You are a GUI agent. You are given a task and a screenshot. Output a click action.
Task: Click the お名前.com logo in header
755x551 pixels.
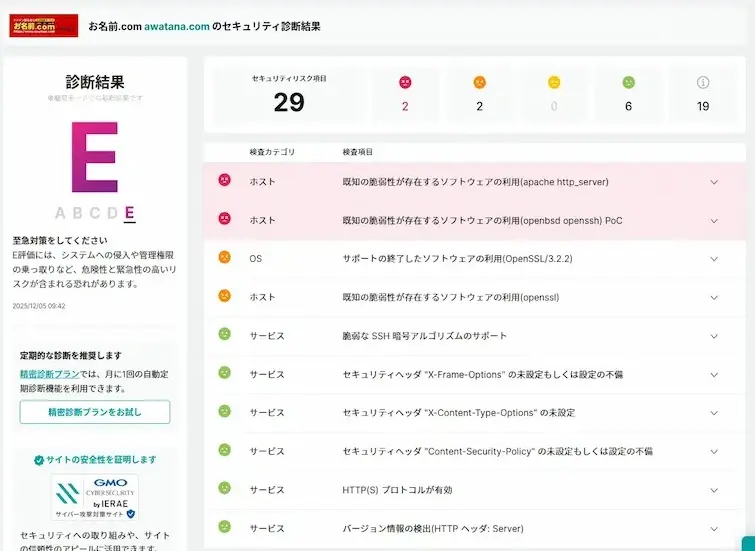coord(44,26)
